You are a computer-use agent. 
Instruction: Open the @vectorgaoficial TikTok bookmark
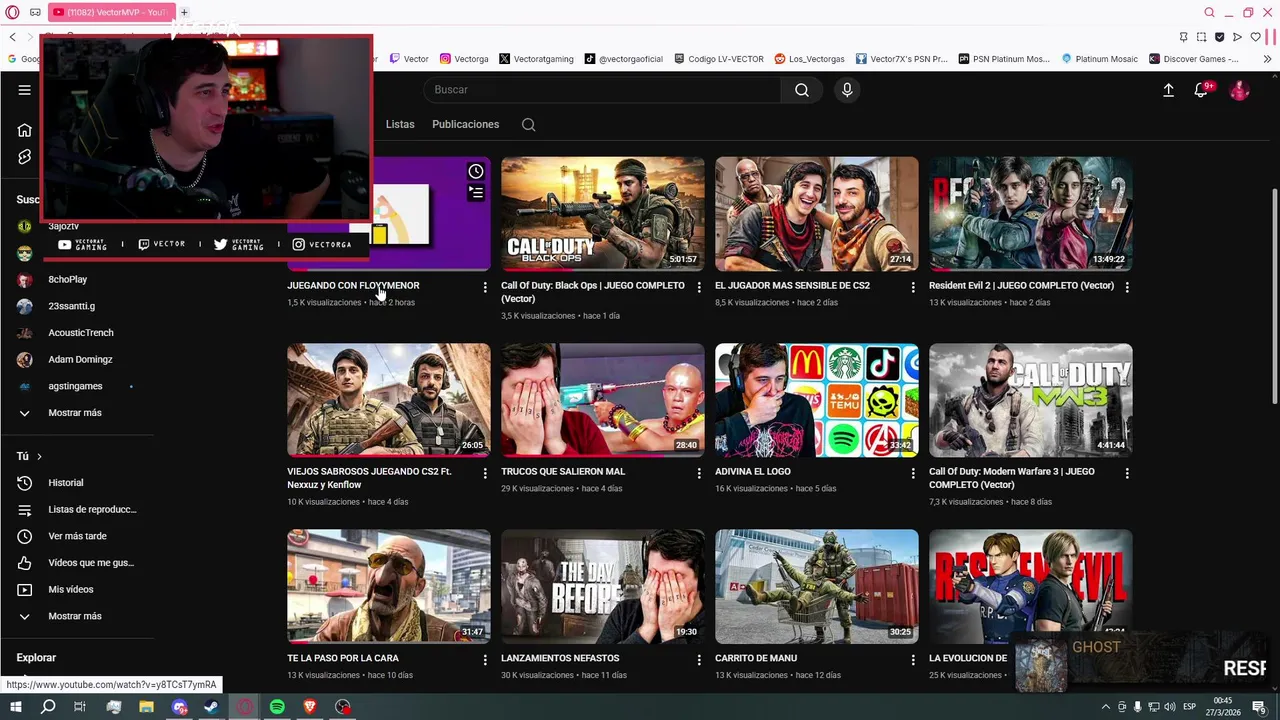tap(624, 59)
